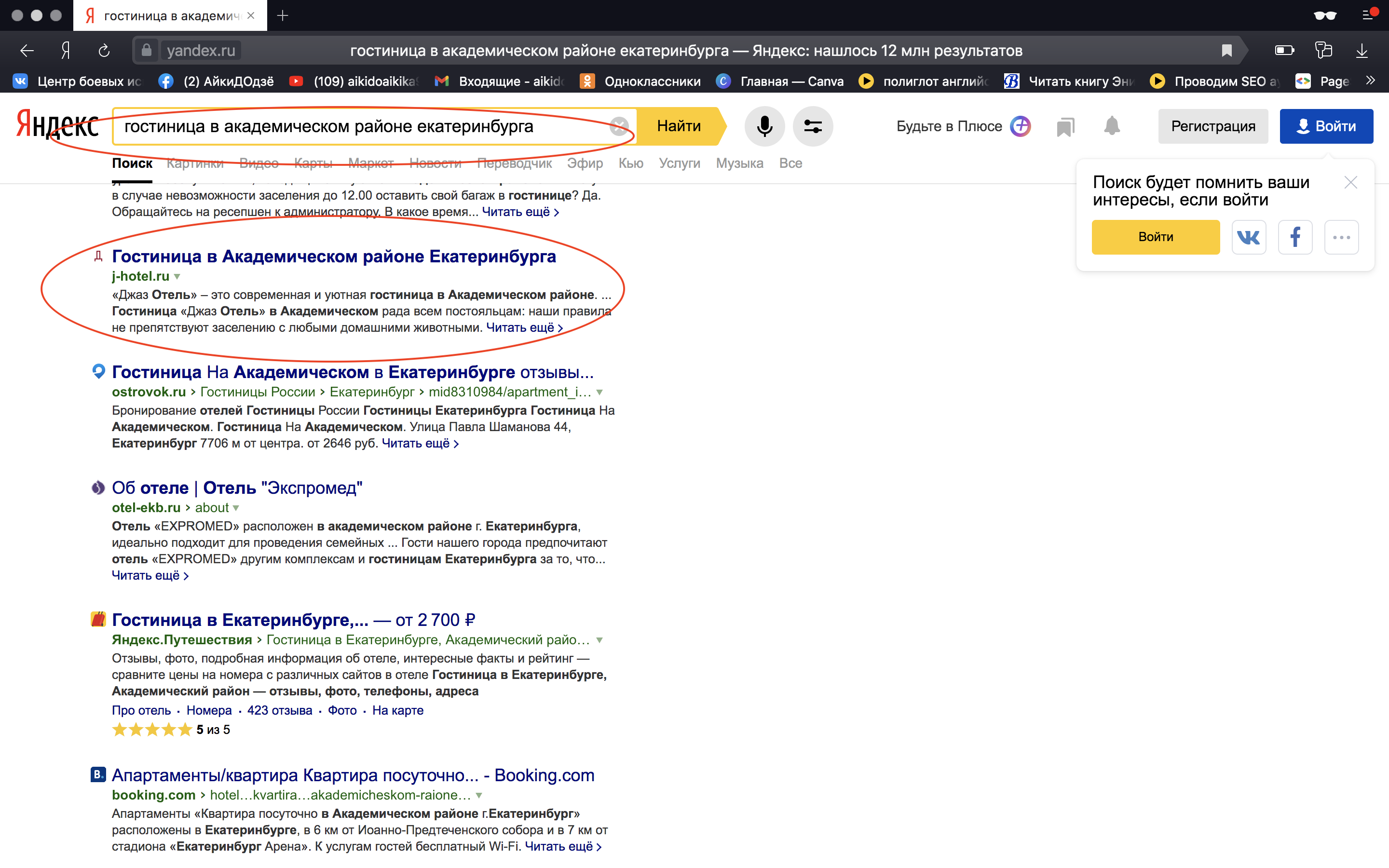Open the search settings sliders icon

pyautogui.click(x=812, y=126)
